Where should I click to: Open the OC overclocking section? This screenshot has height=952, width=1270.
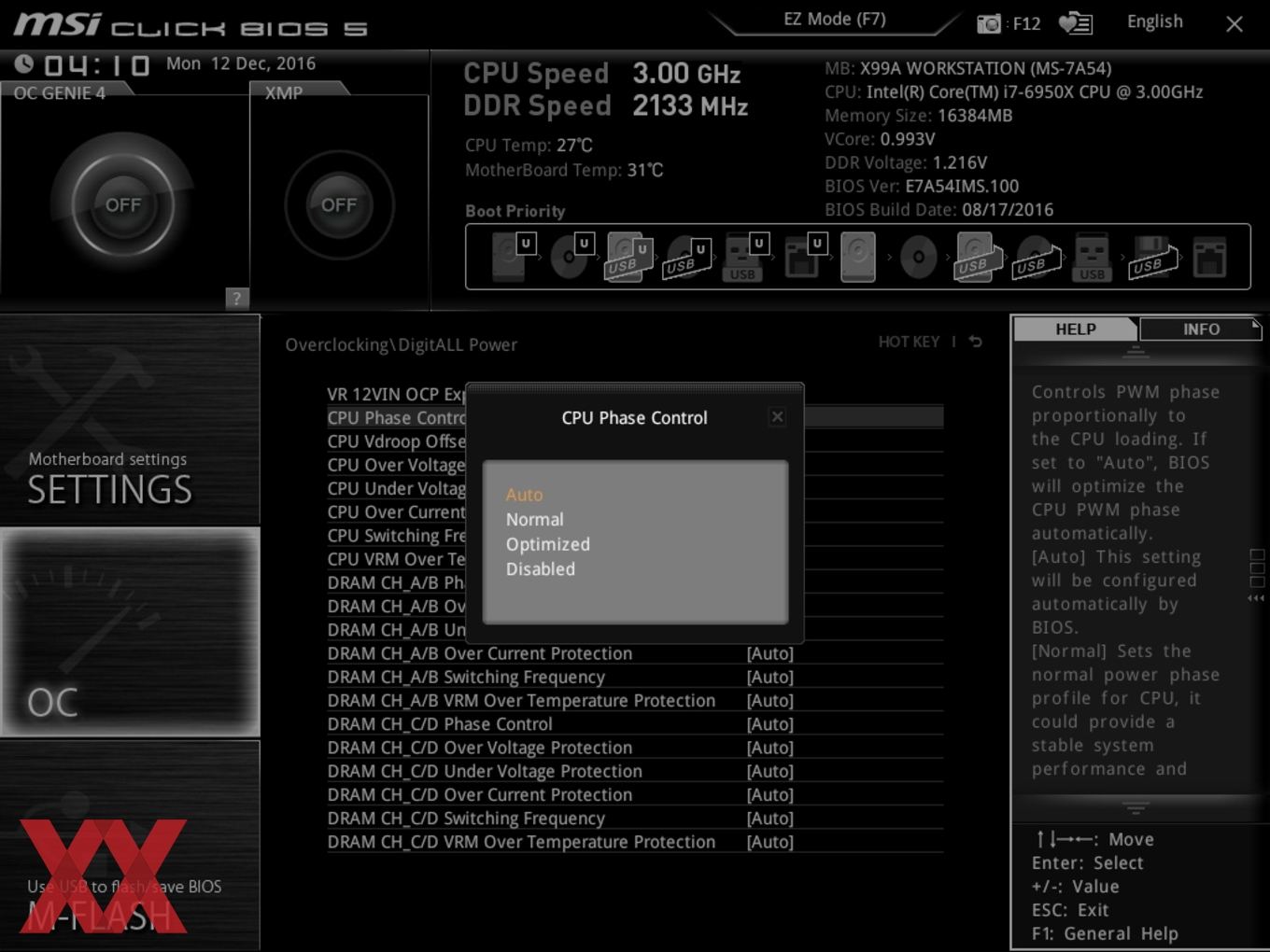(x=130, y=632)
